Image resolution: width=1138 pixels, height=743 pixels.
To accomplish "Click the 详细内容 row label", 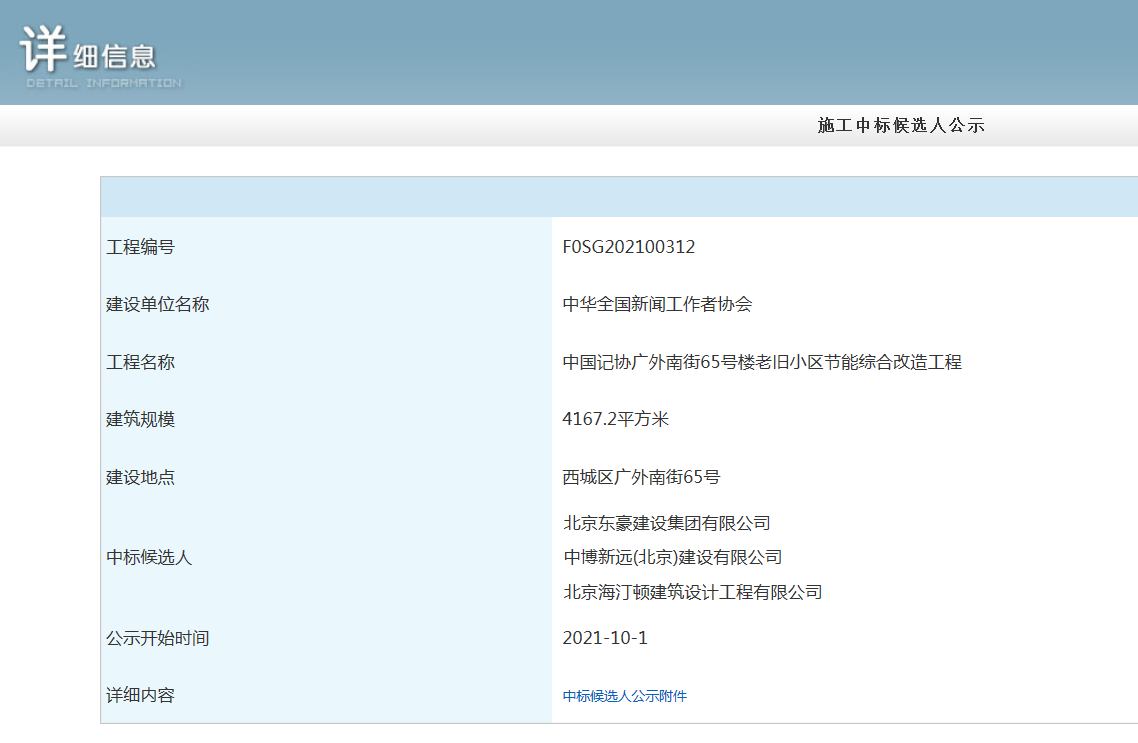I will coord(141,695).
